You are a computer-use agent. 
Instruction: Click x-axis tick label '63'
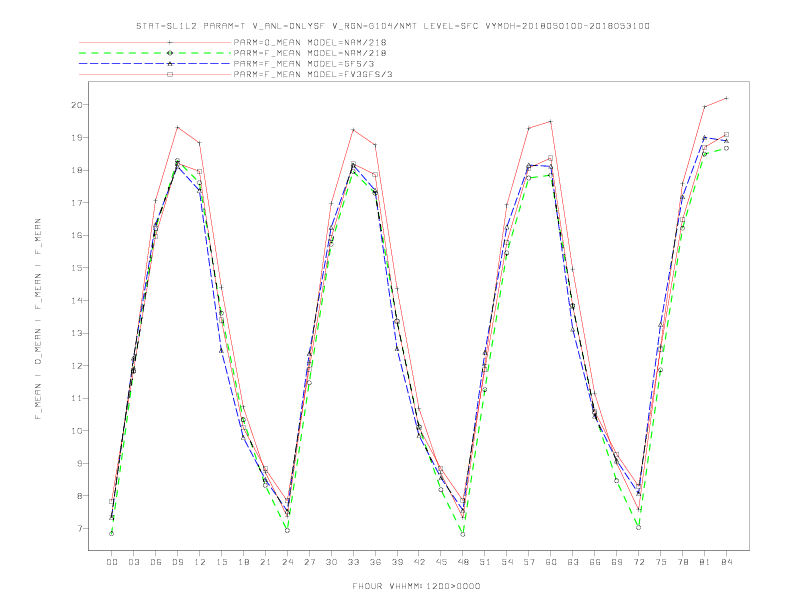coord(573,562)
